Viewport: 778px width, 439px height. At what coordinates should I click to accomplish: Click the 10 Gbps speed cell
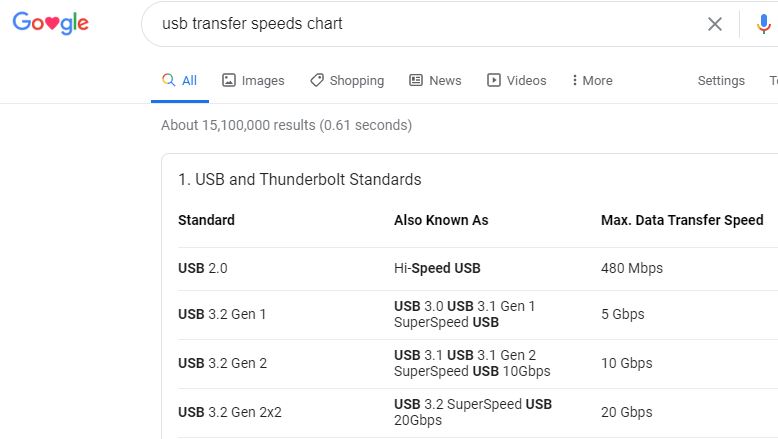[627, 363]
